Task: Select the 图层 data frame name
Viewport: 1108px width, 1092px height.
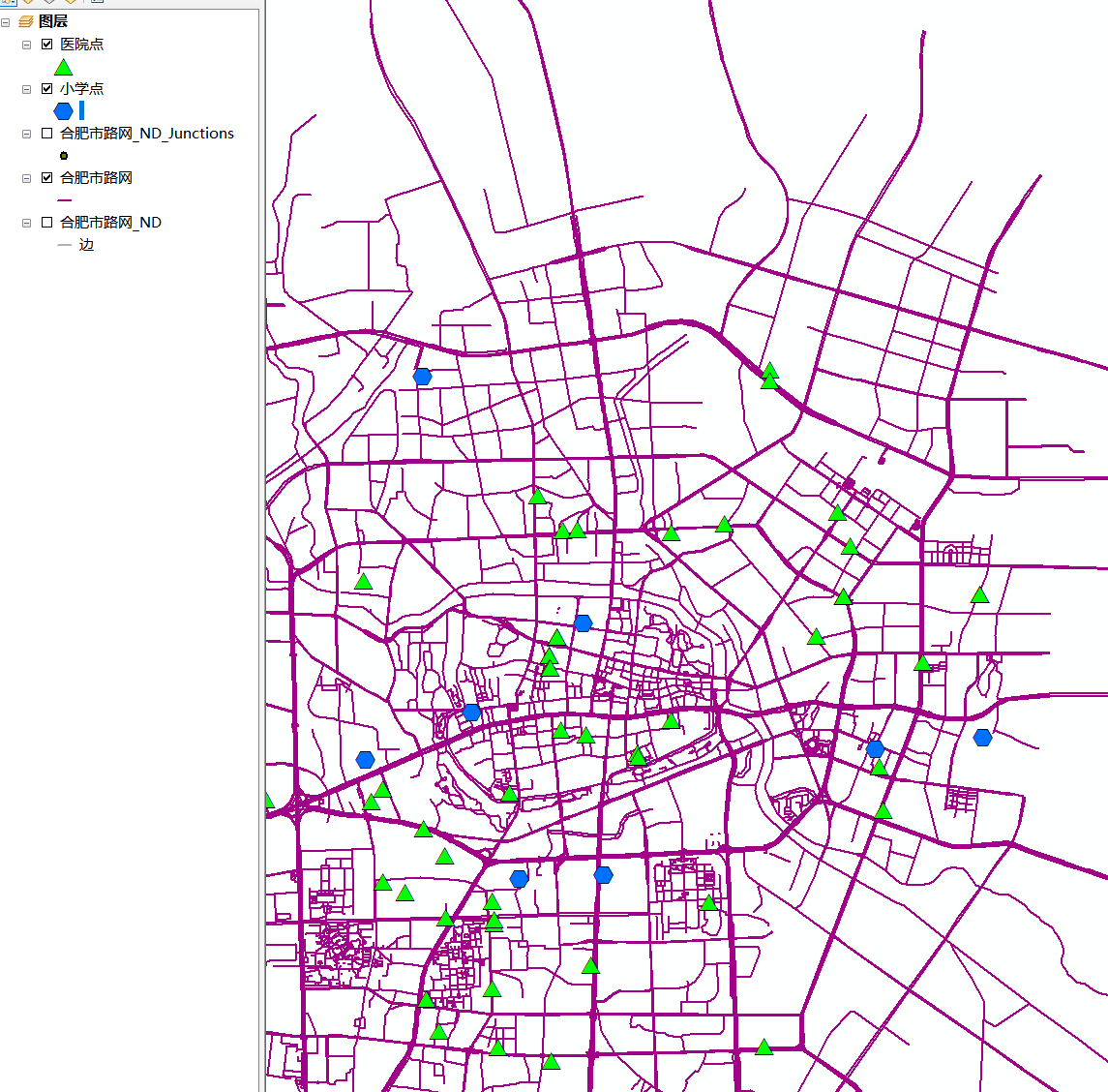Action: pos(53,22)
